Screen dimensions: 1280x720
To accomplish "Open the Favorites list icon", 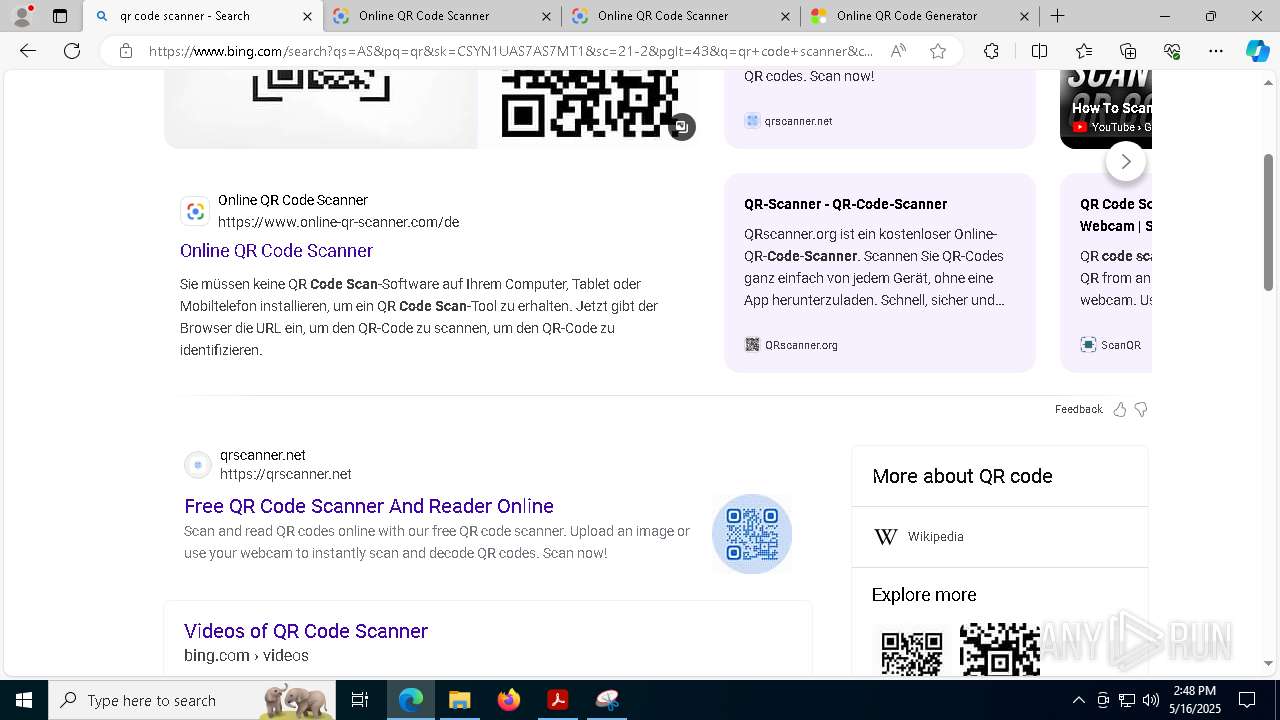I will pos(1084,51).
